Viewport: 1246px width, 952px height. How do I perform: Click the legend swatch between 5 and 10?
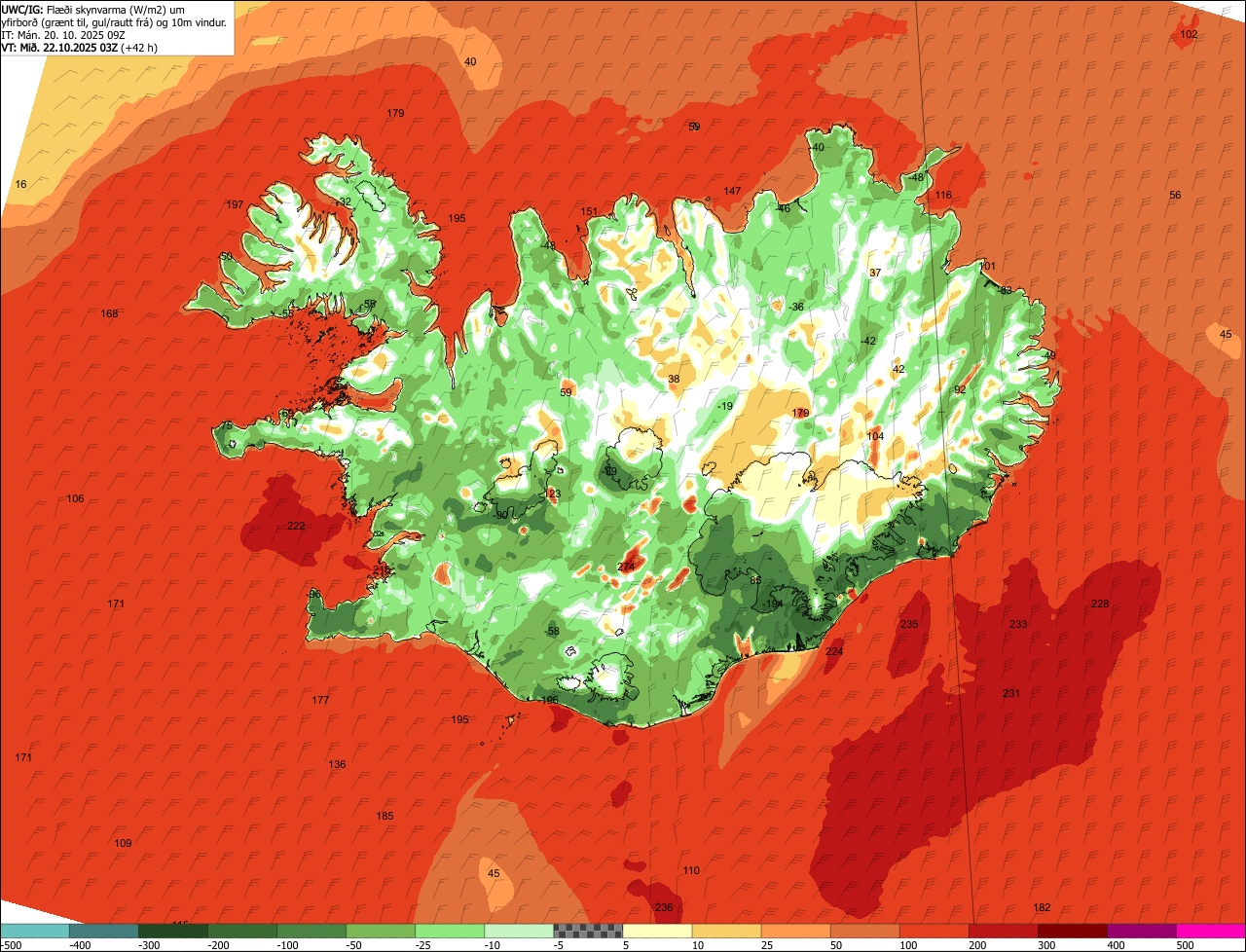(657, 931)
